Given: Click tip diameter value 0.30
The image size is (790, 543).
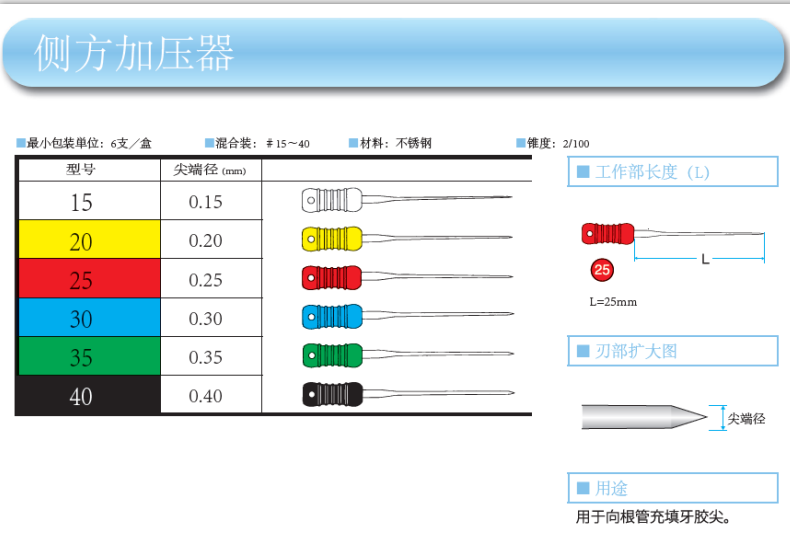Looking at the screenshot, I should click(x=206, y=318).
